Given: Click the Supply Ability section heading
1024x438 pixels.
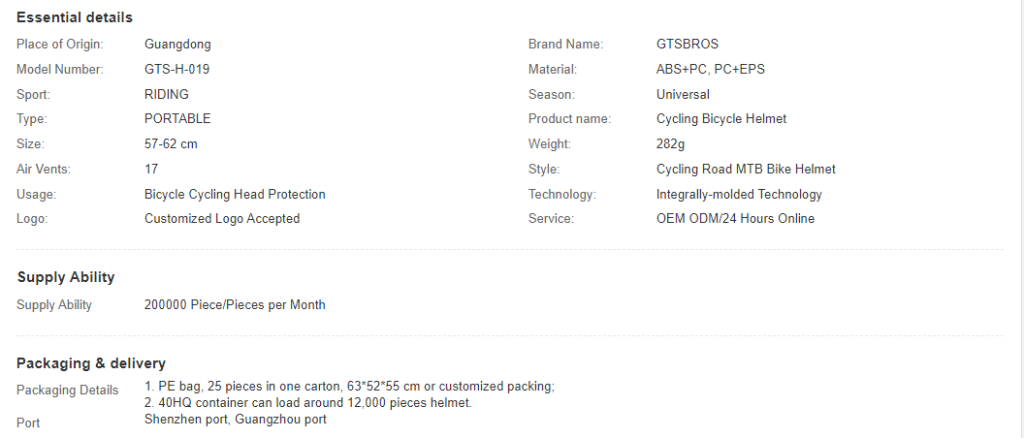Looking at the screenshot, I should click(66, 277).
